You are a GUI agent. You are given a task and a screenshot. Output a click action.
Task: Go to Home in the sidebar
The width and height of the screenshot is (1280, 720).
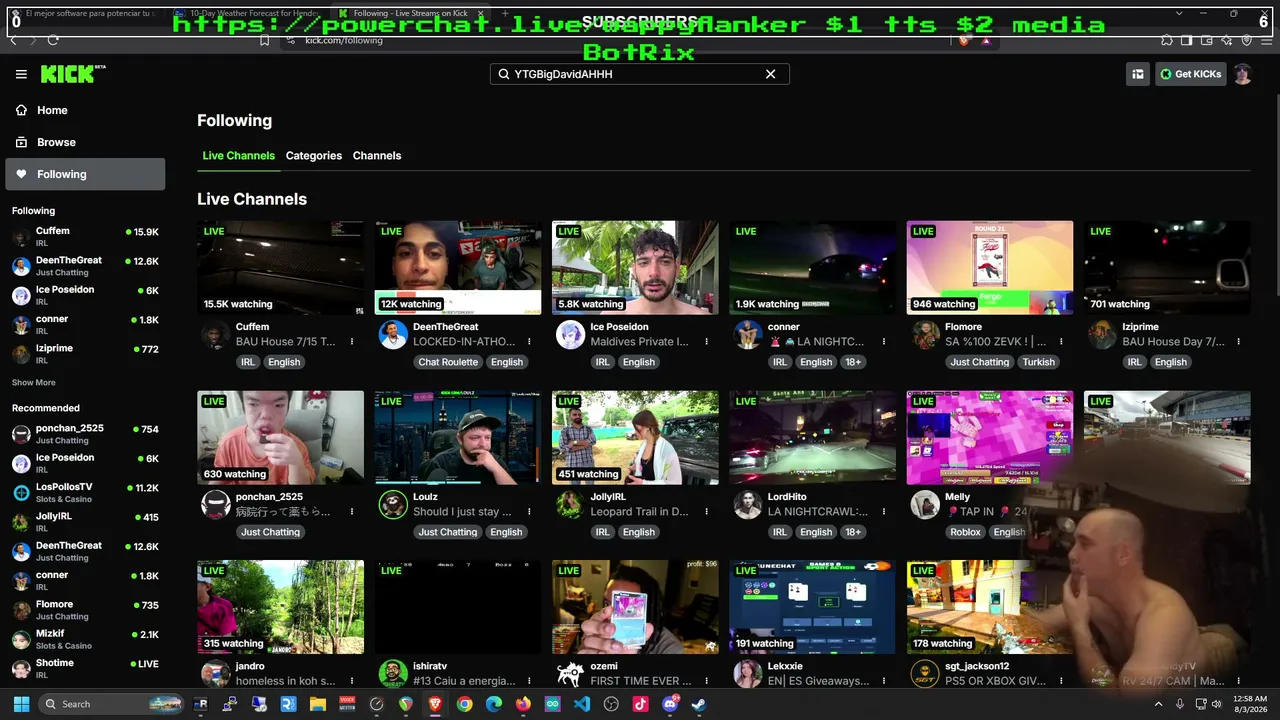85,110
